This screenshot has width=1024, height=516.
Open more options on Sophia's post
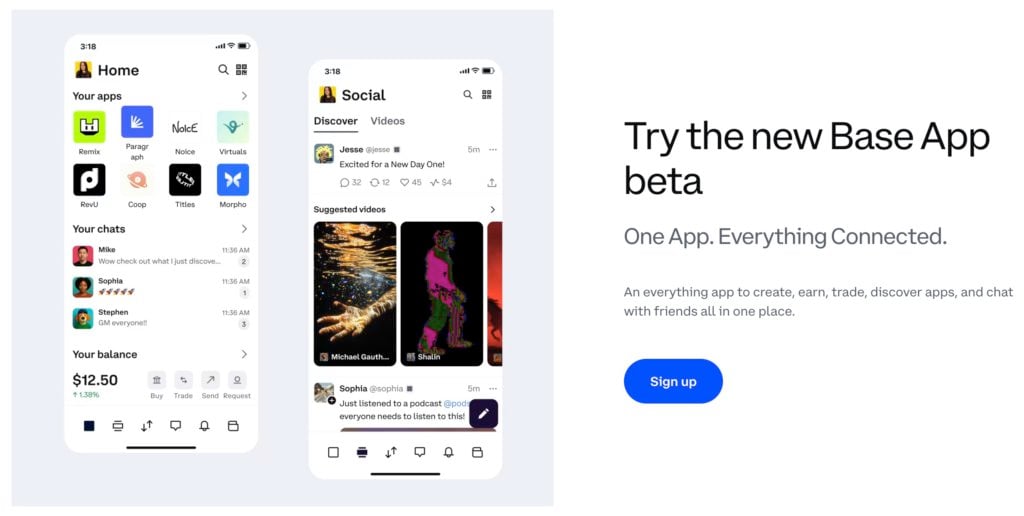[492, 389]
